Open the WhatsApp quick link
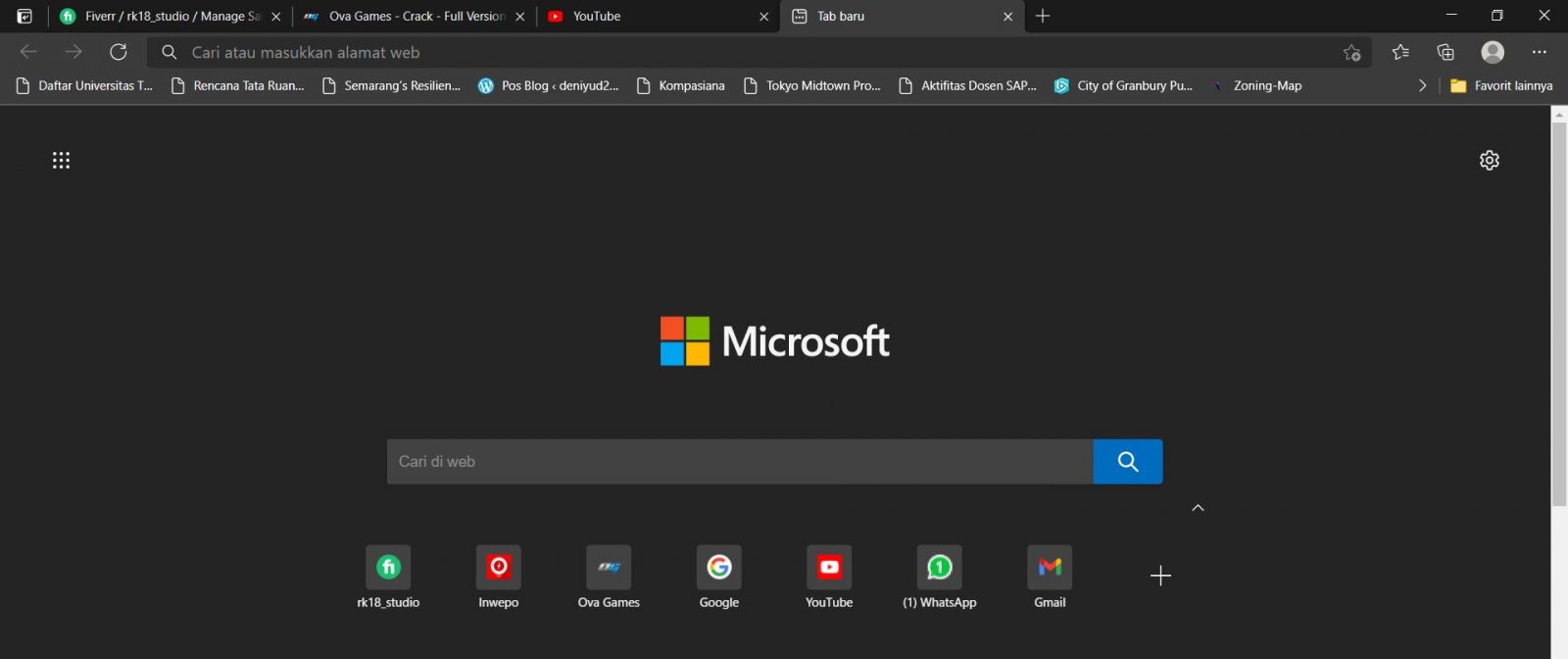The image size is (1568, 659). 940,577
